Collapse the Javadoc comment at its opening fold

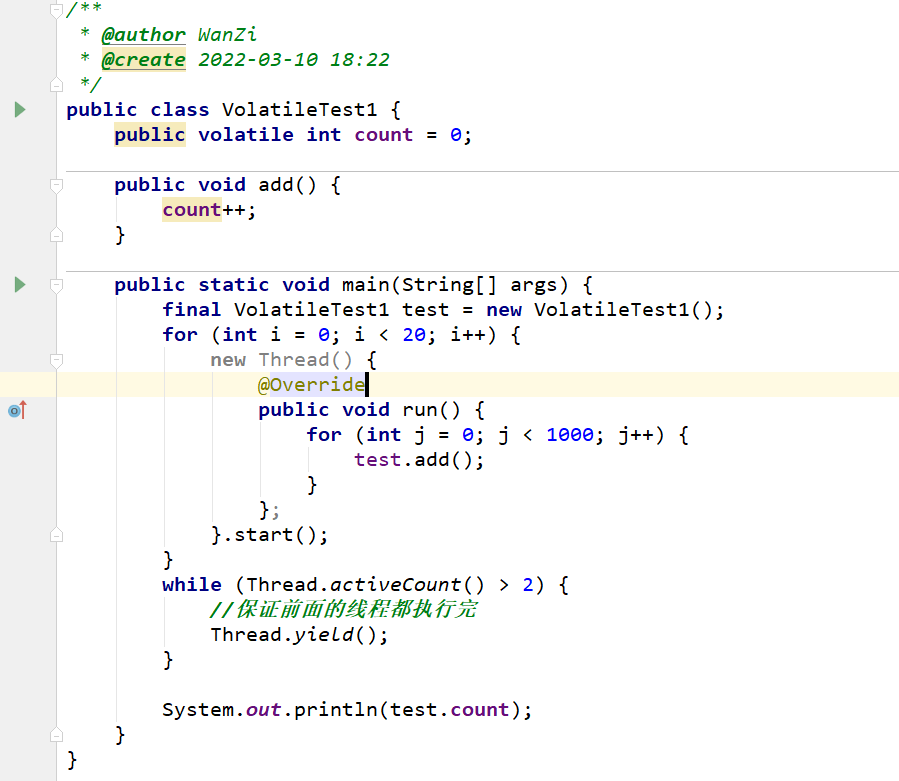(x=56, y=10)
